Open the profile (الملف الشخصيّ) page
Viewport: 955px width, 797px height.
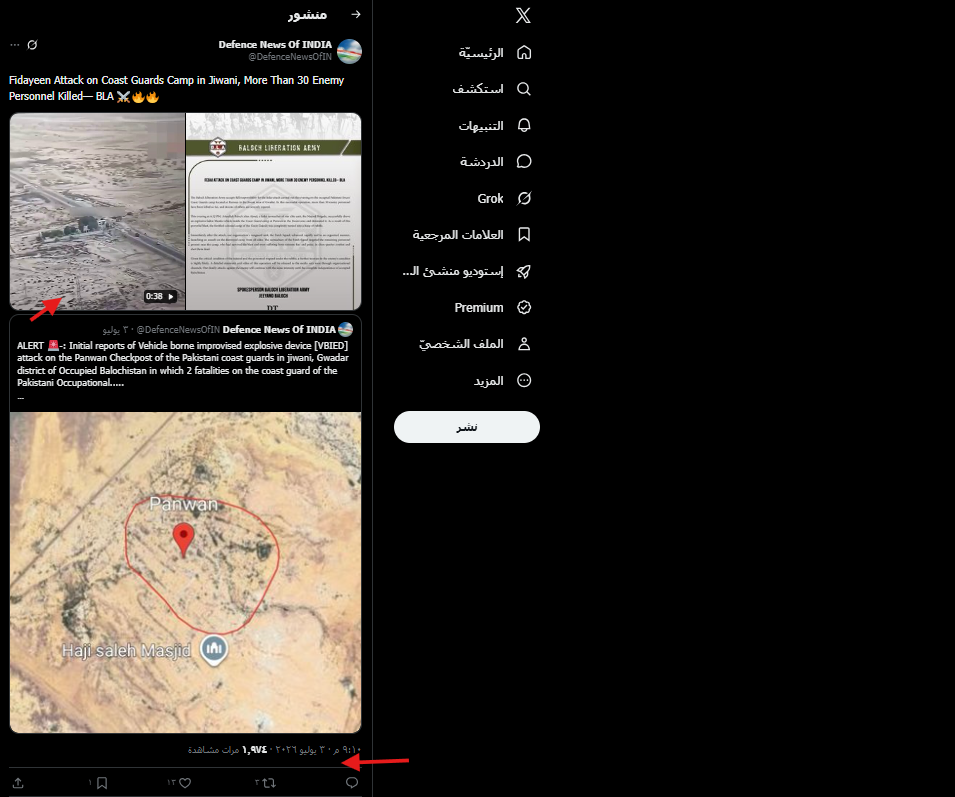coord(474,344)
